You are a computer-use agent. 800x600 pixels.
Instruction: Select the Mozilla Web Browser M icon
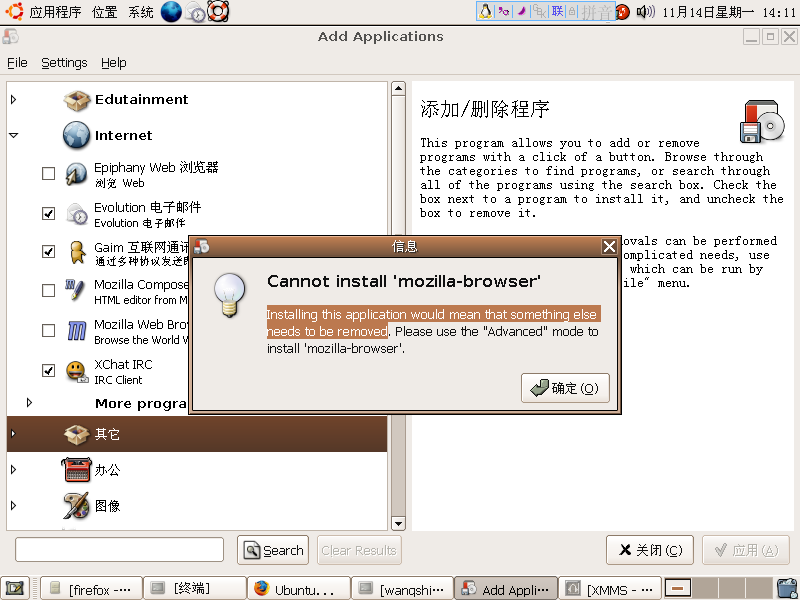(x=77, y=331)
